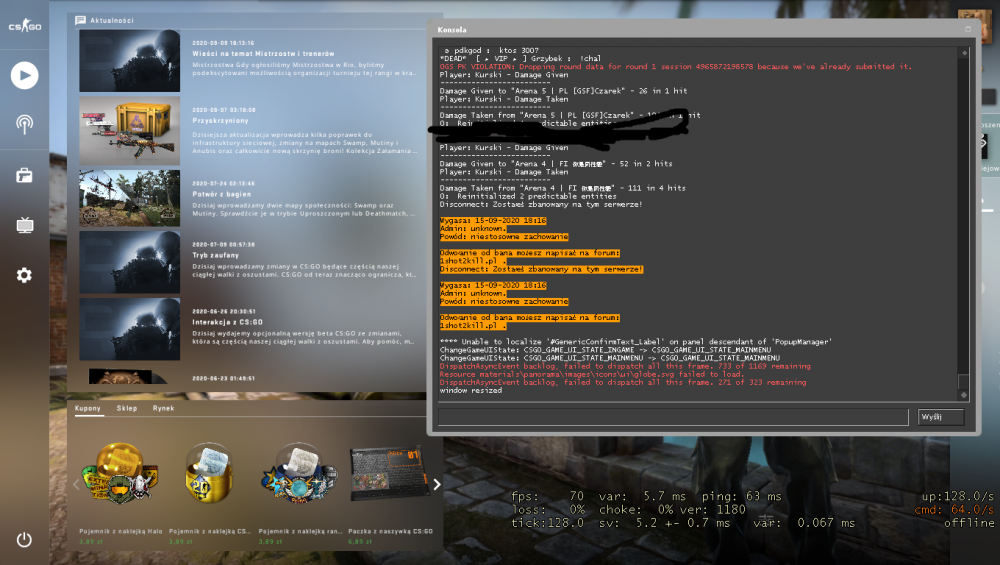Click the Paczka z naszywką CS:GO label
Screen dimensions: 1000x565
(390, 531)
